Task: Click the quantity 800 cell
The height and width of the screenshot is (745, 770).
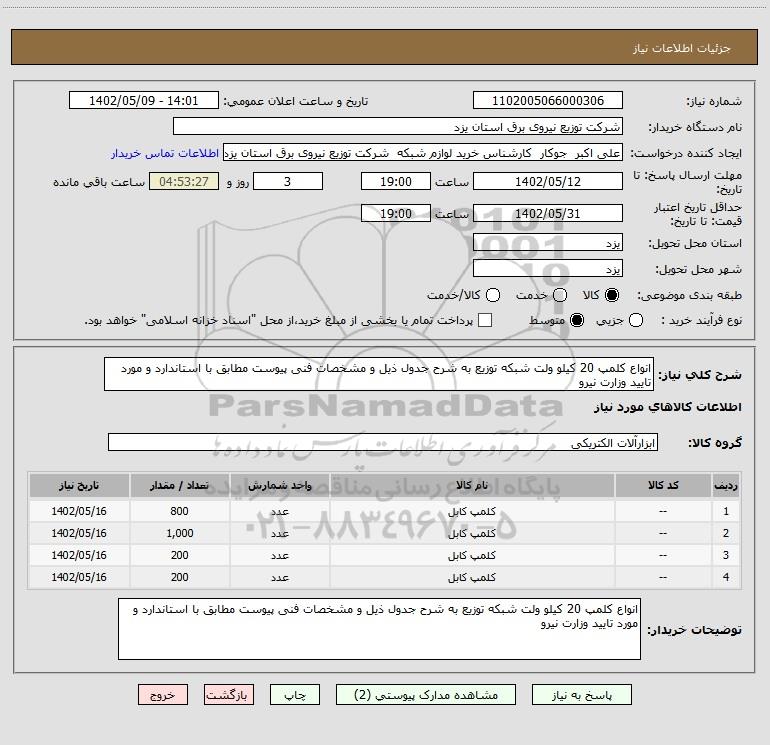Action: click(x=179, y=511)
